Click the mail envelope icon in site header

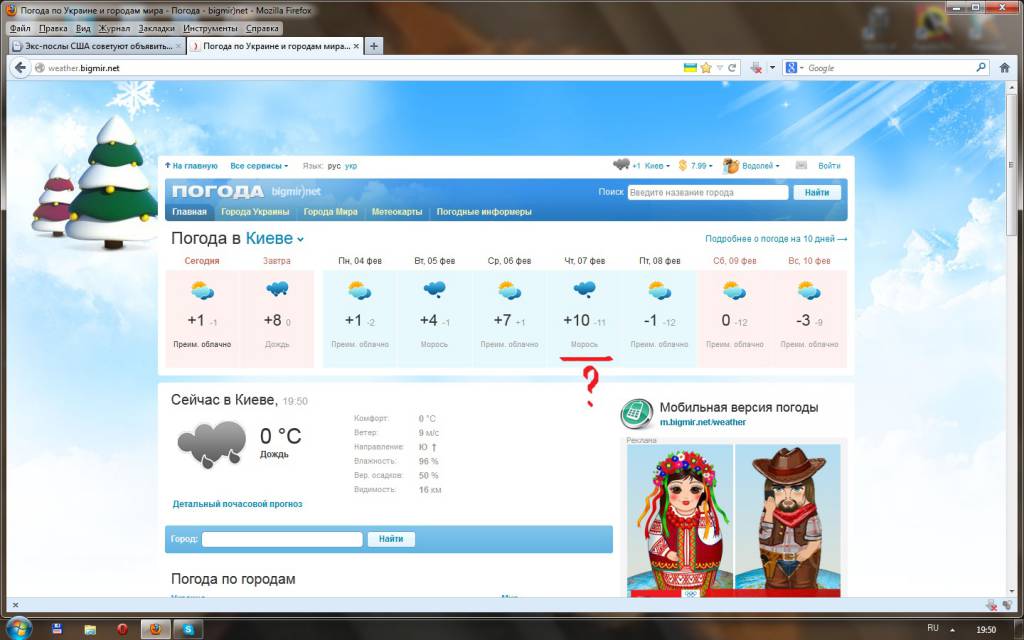tap(801, 165)
